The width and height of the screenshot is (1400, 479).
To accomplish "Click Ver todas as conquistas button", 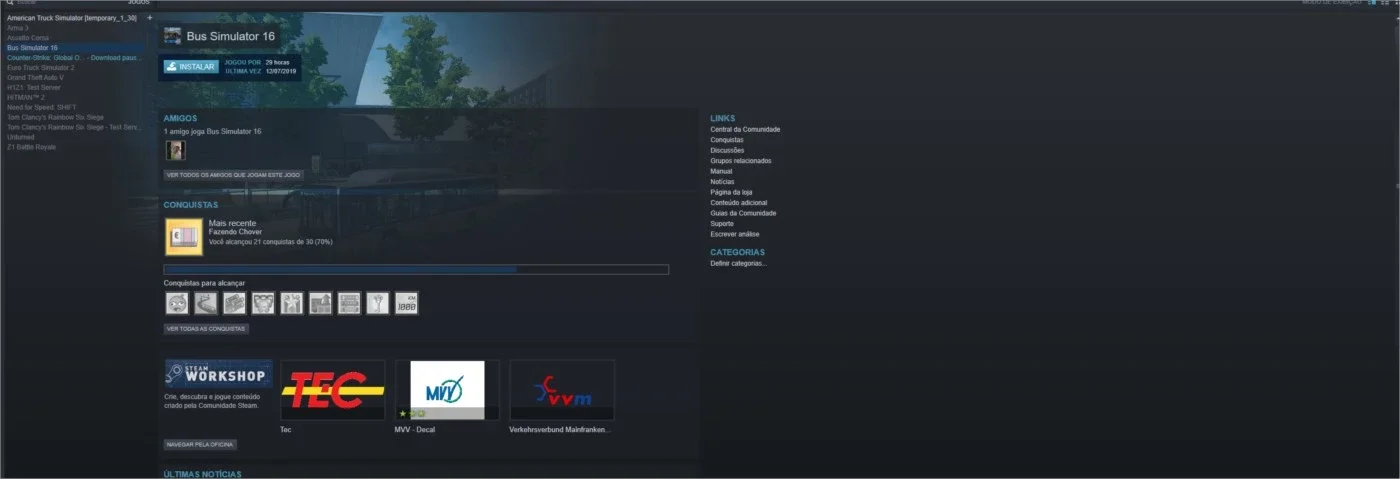I will click(206, 329).
